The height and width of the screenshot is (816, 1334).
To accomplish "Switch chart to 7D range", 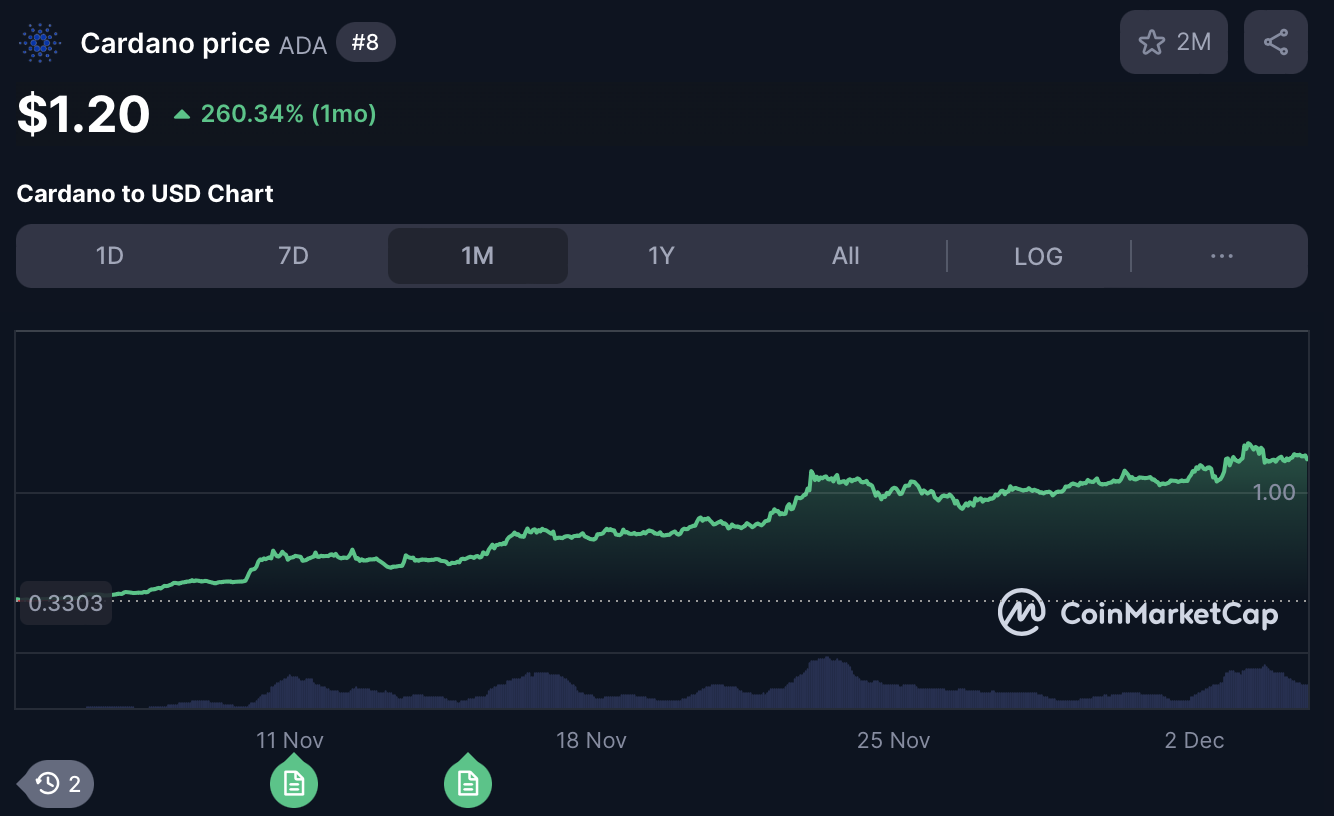I will pos(293,256).
